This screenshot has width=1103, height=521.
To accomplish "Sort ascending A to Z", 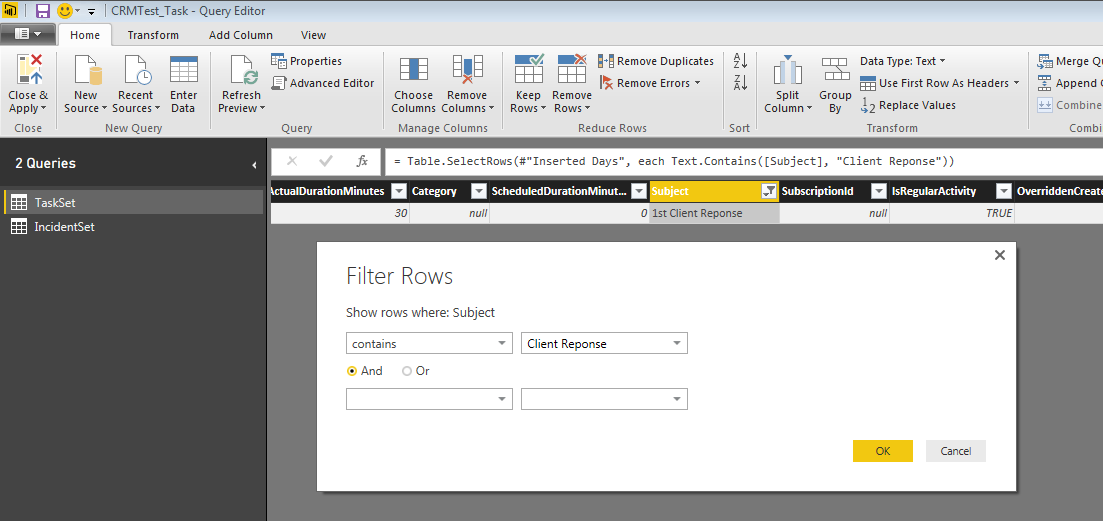I will (740, 61).
